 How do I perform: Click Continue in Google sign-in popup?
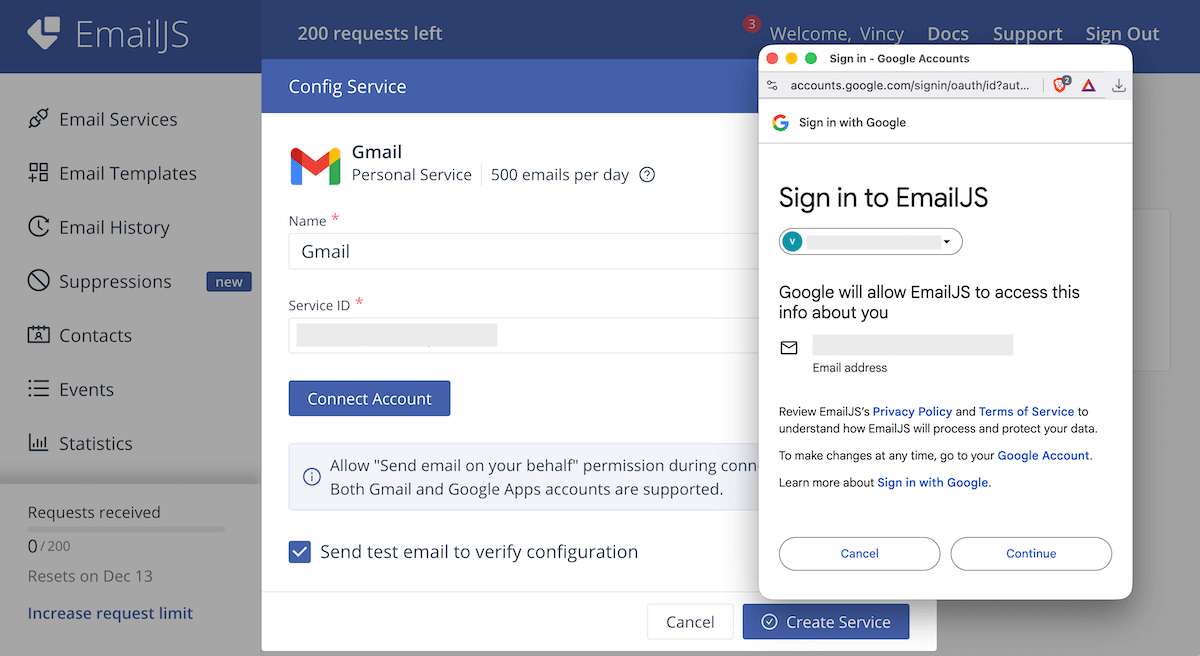[x=1031, y=554]
